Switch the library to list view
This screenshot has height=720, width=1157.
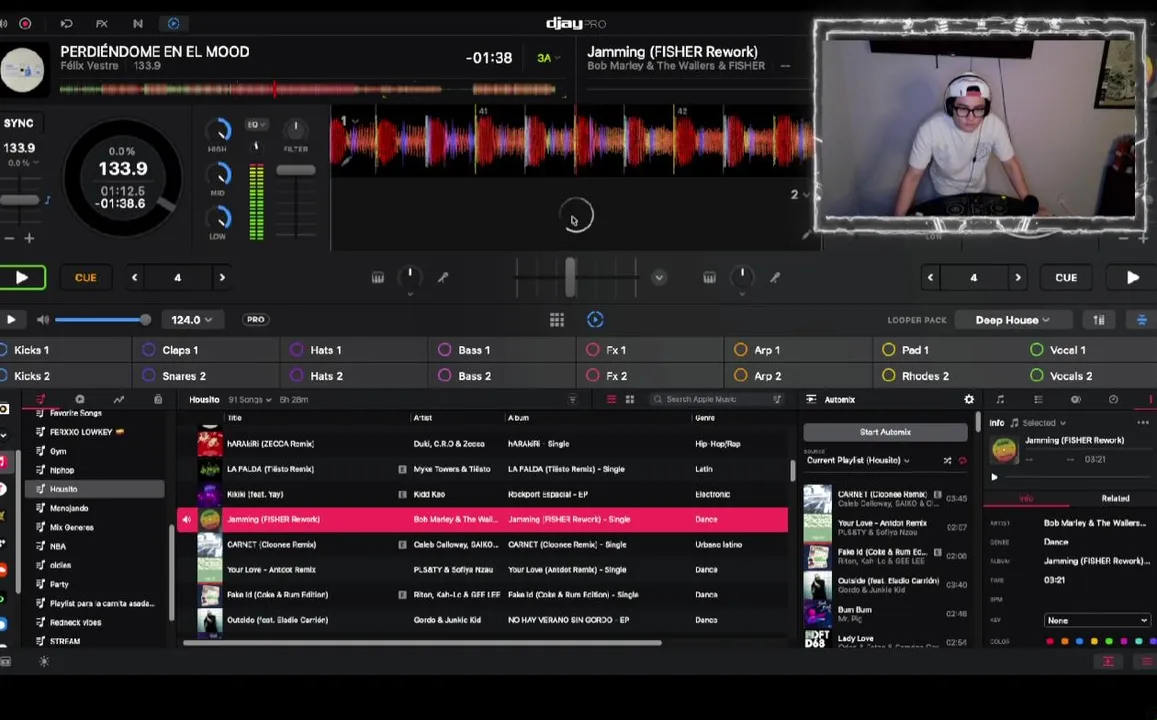coord(611,399)
